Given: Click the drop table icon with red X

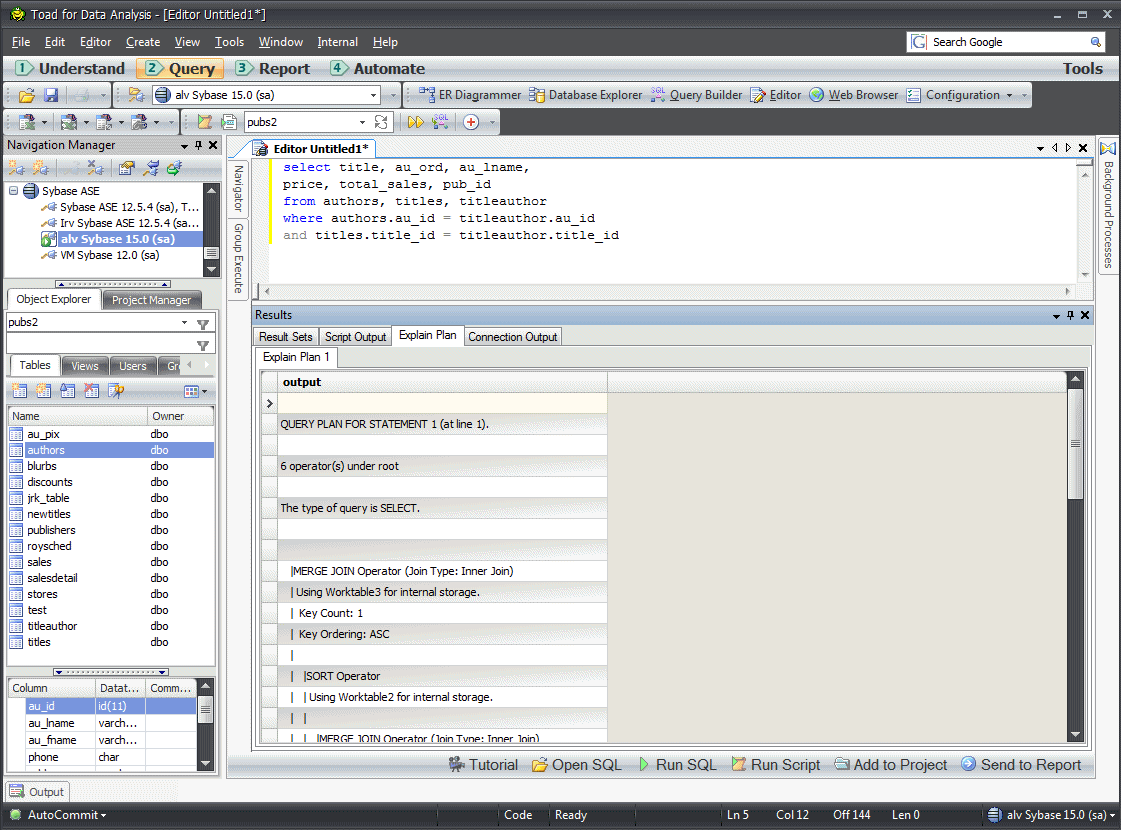Looking at the screenshot, I should (92, 391).
